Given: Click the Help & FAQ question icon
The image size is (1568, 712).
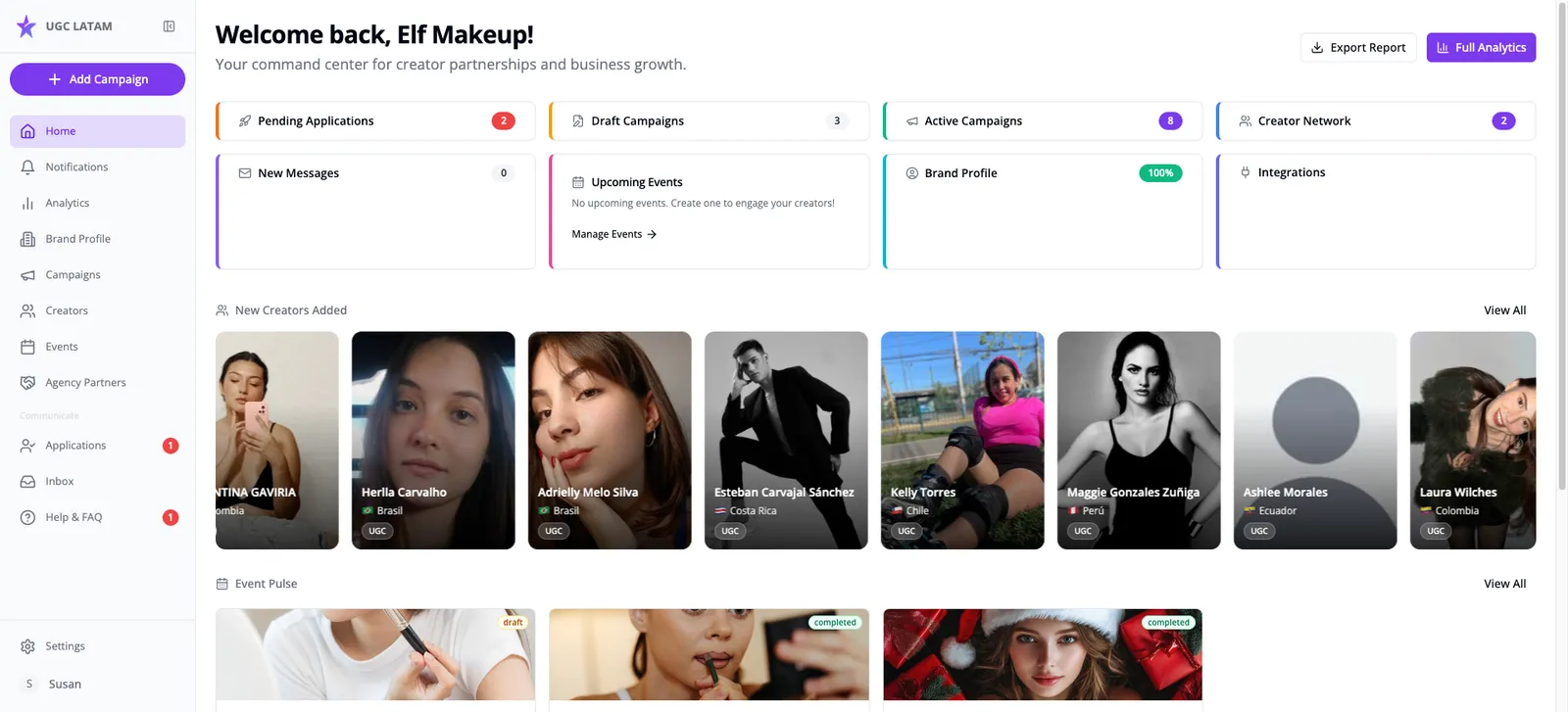Looking at the screenshot, I should (x=27, y=517).
